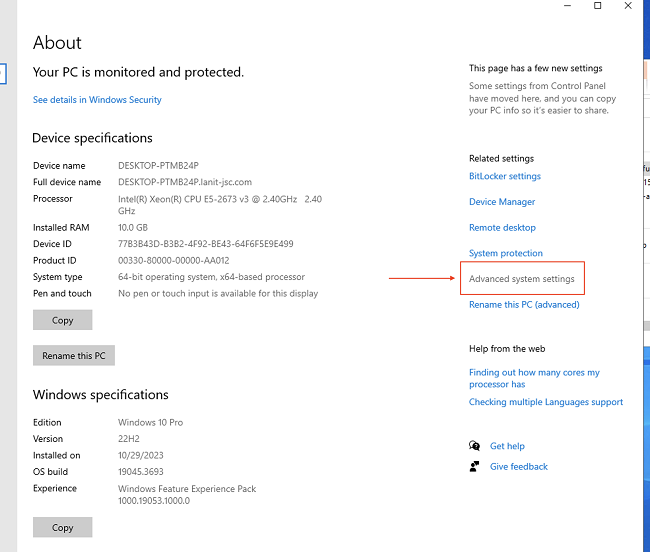Minimize the Settings window
The height and width of the screenshot is (552, 650).
[x=568, y=6]
